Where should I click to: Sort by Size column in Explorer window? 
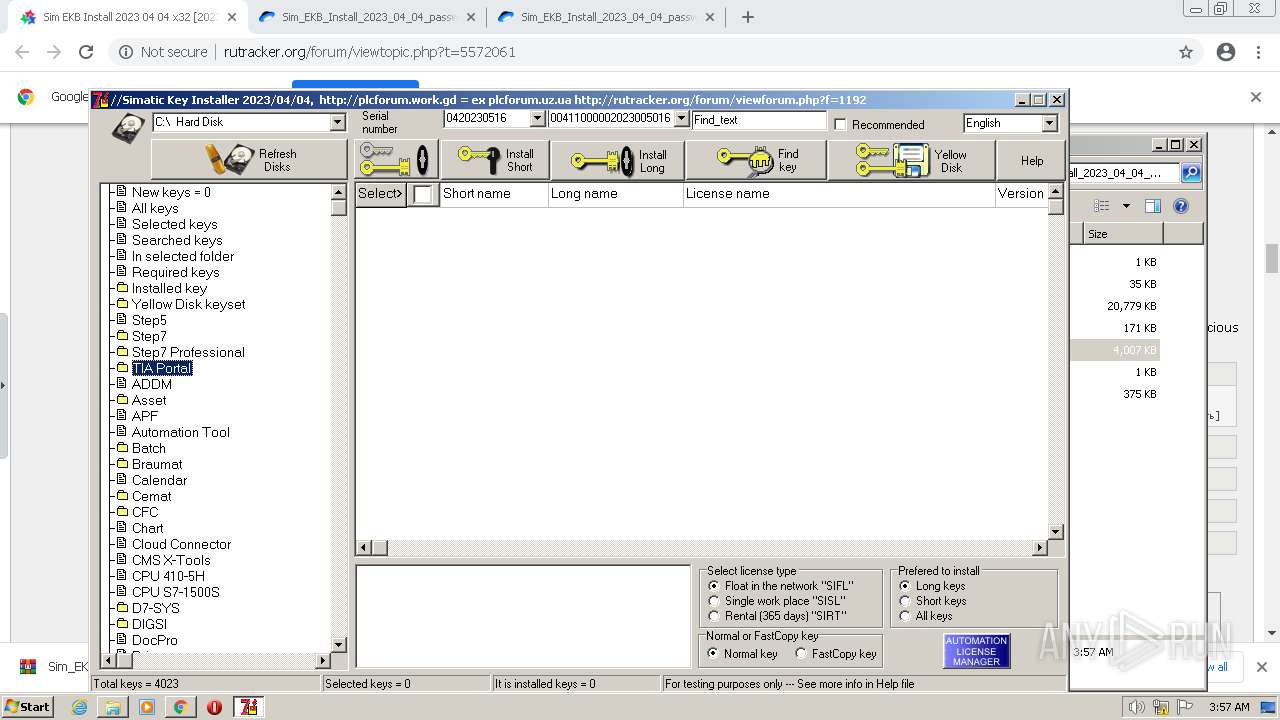click(x=1122, y=234)
